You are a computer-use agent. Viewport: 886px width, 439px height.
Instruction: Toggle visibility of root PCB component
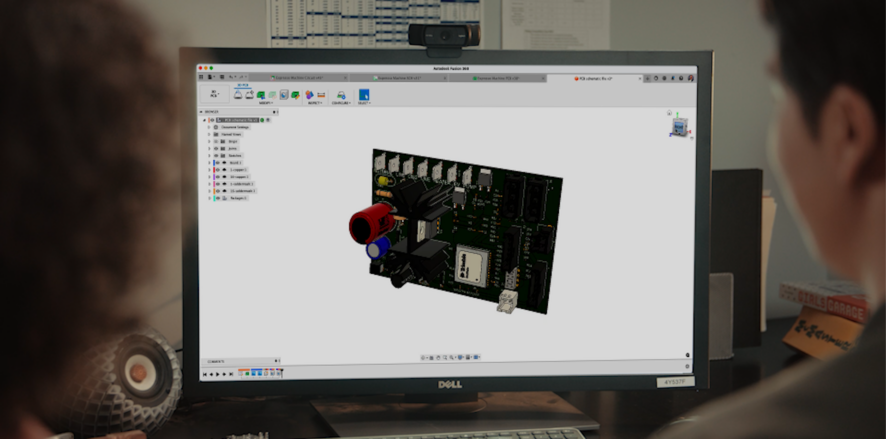coord(212,120)
